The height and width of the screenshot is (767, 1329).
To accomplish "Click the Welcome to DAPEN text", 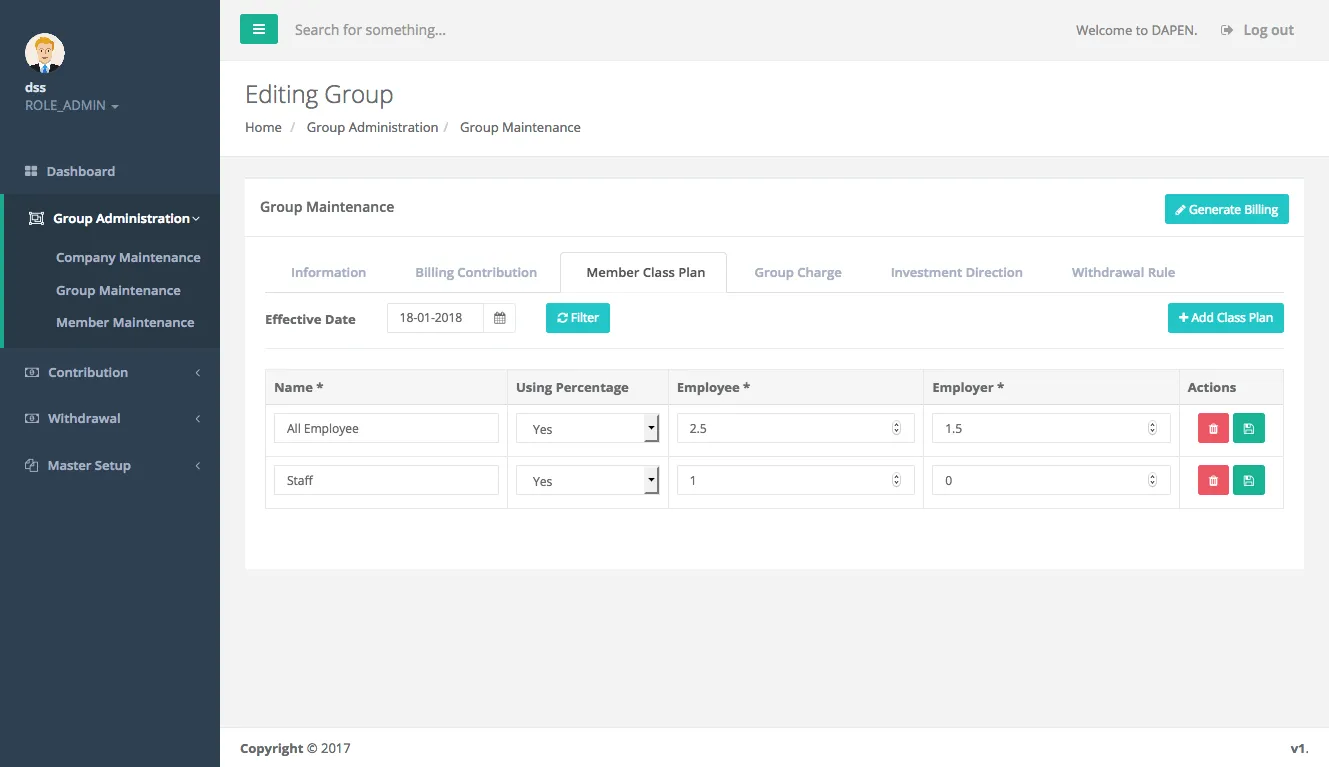I will 1136,30.
